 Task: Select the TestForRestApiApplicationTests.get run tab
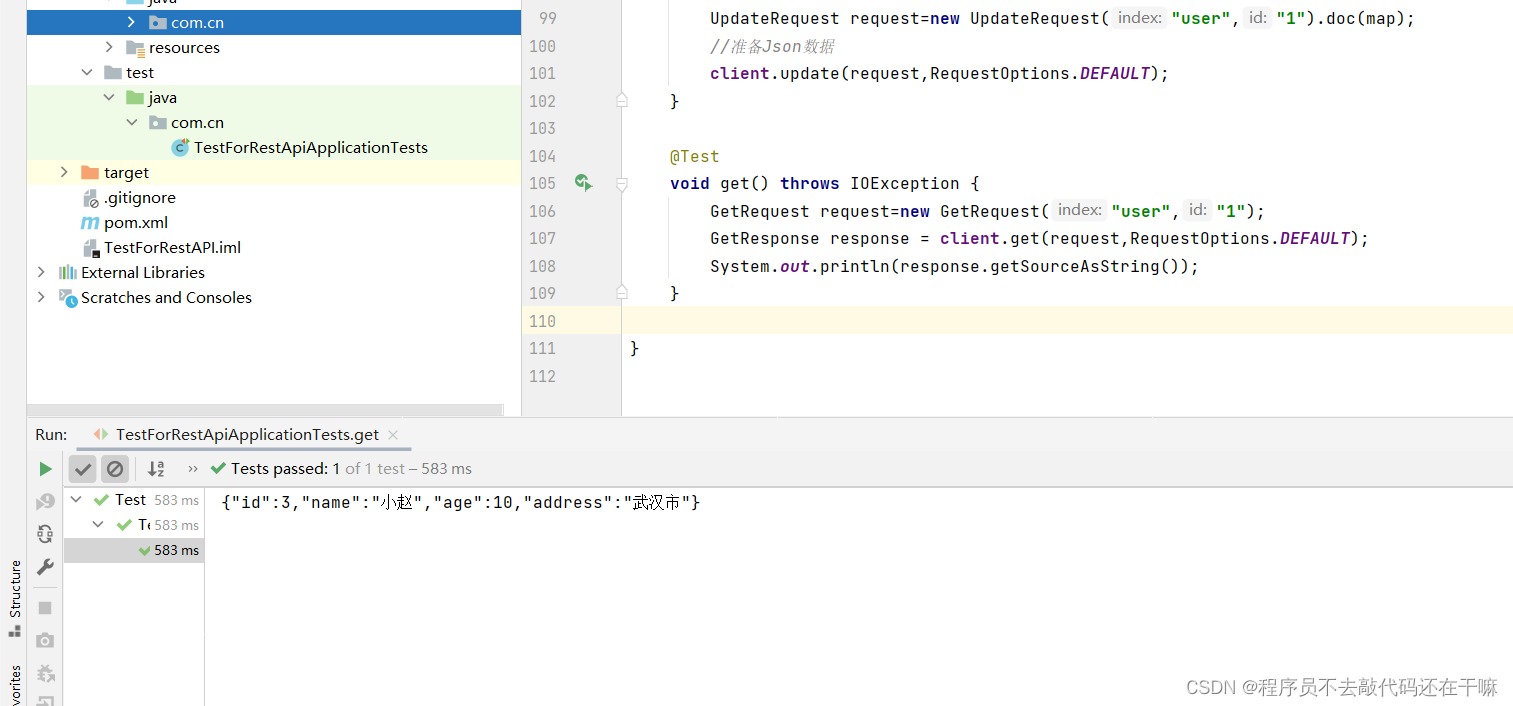pos(247,435)
